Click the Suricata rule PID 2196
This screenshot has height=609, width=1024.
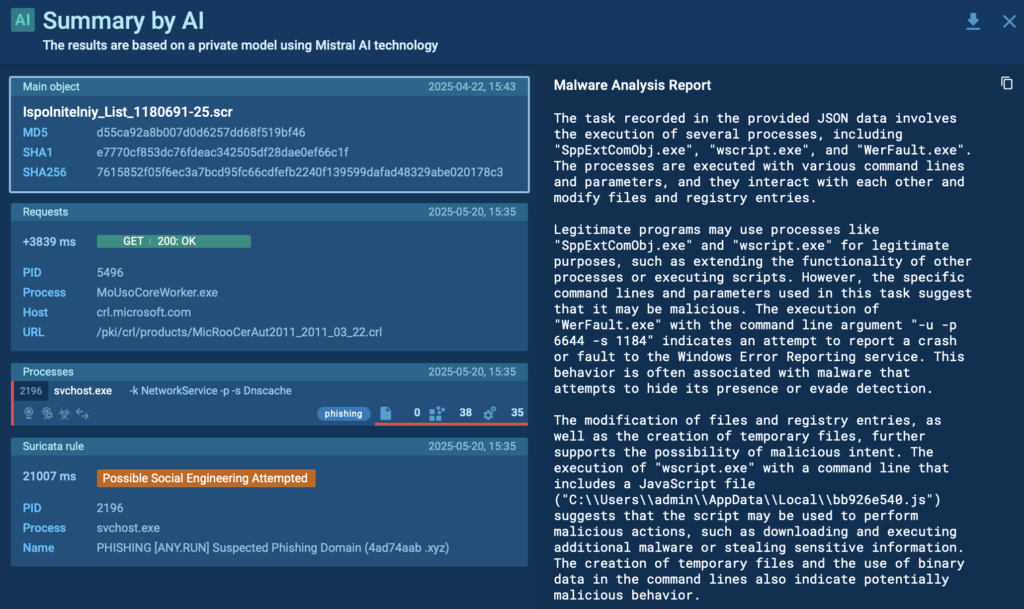[110, 508]
